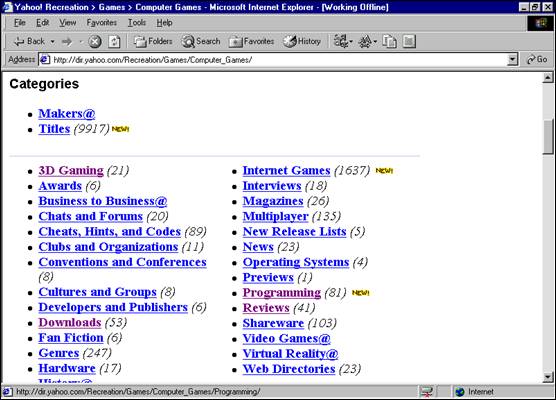Open the Magazines link
Viewport: 556px width, 400px height.
click(x=273, y=201)
